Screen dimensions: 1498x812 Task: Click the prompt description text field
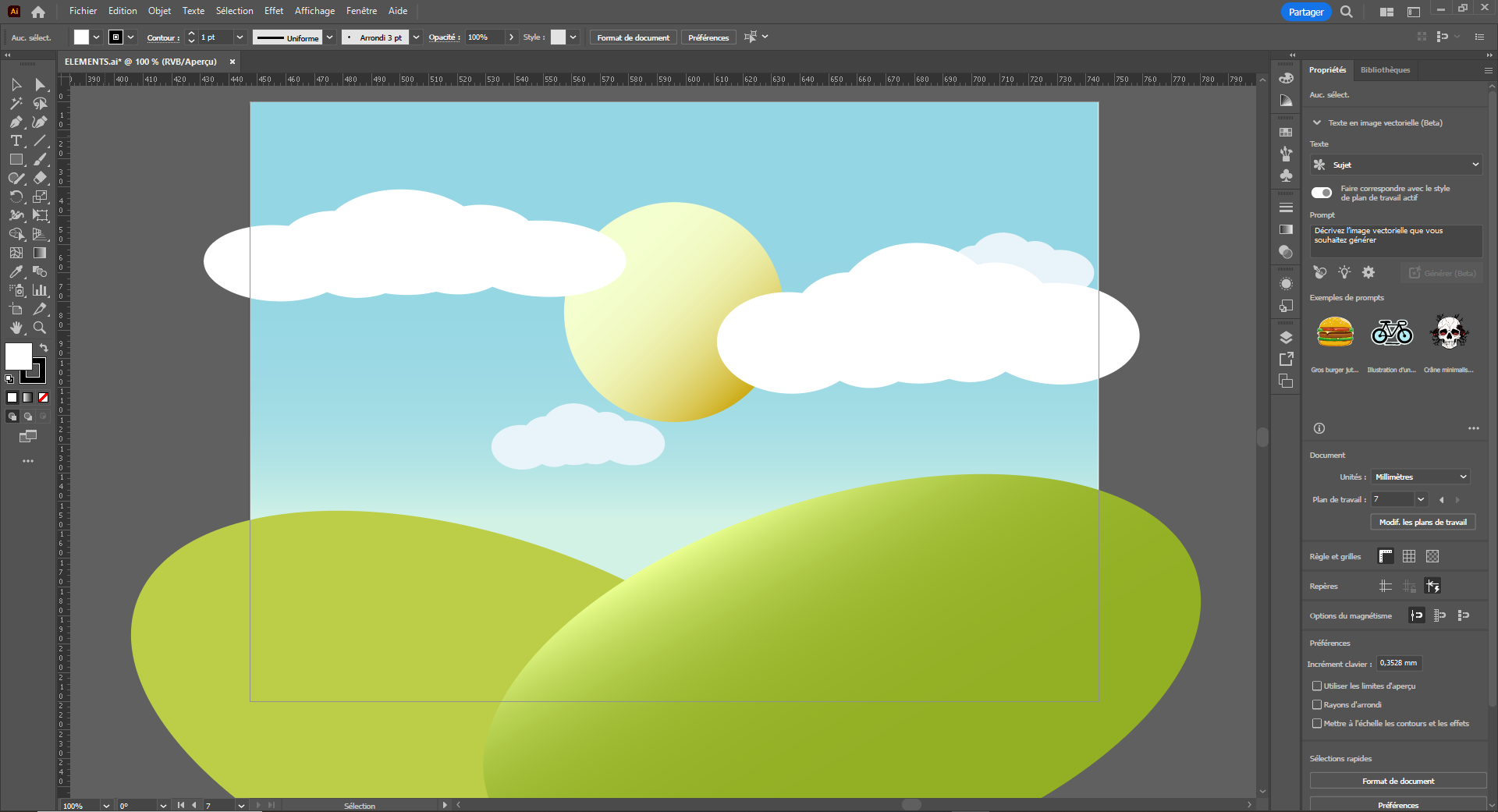click(x=1396, y=241)
